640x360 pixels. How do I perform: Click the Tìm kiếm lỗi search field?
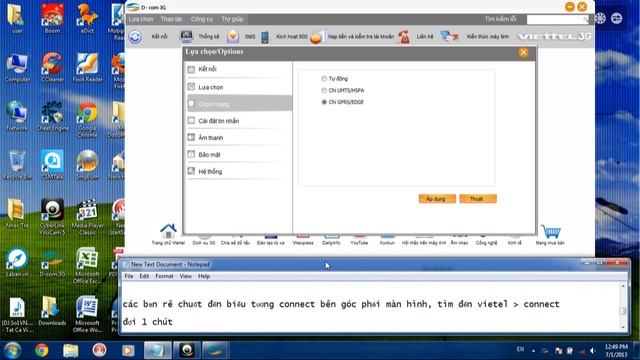click(x=558, y=19)
